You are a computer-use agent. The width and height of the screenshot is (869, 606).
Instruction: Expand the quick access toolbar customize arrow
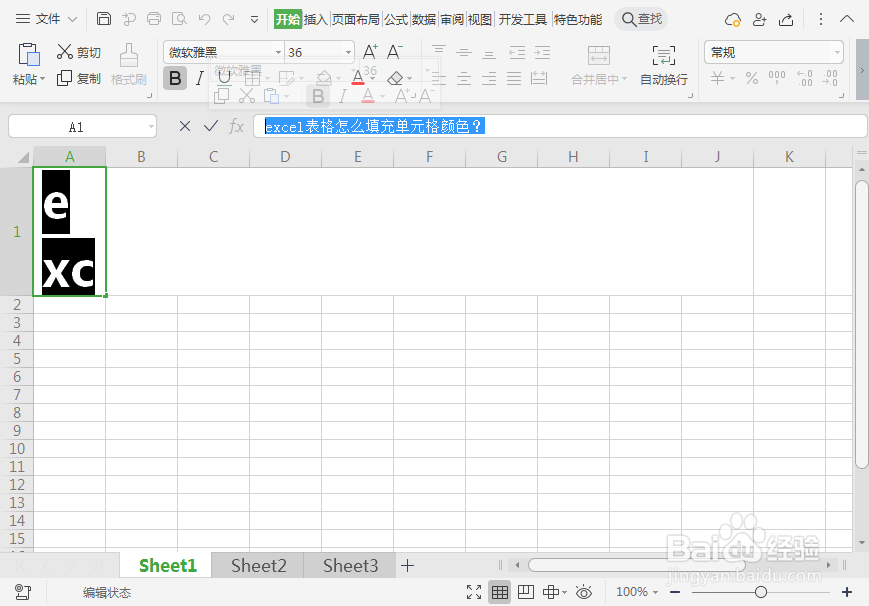[x=254, y=19]
